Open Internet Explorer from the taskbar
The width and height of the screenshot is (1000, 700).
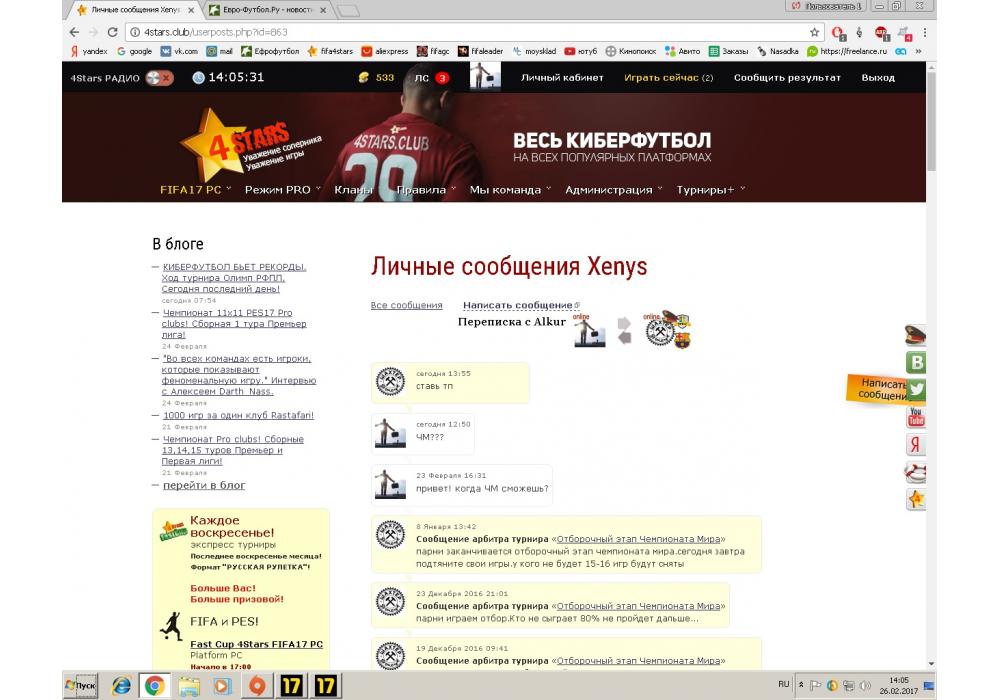coord(122,686)
